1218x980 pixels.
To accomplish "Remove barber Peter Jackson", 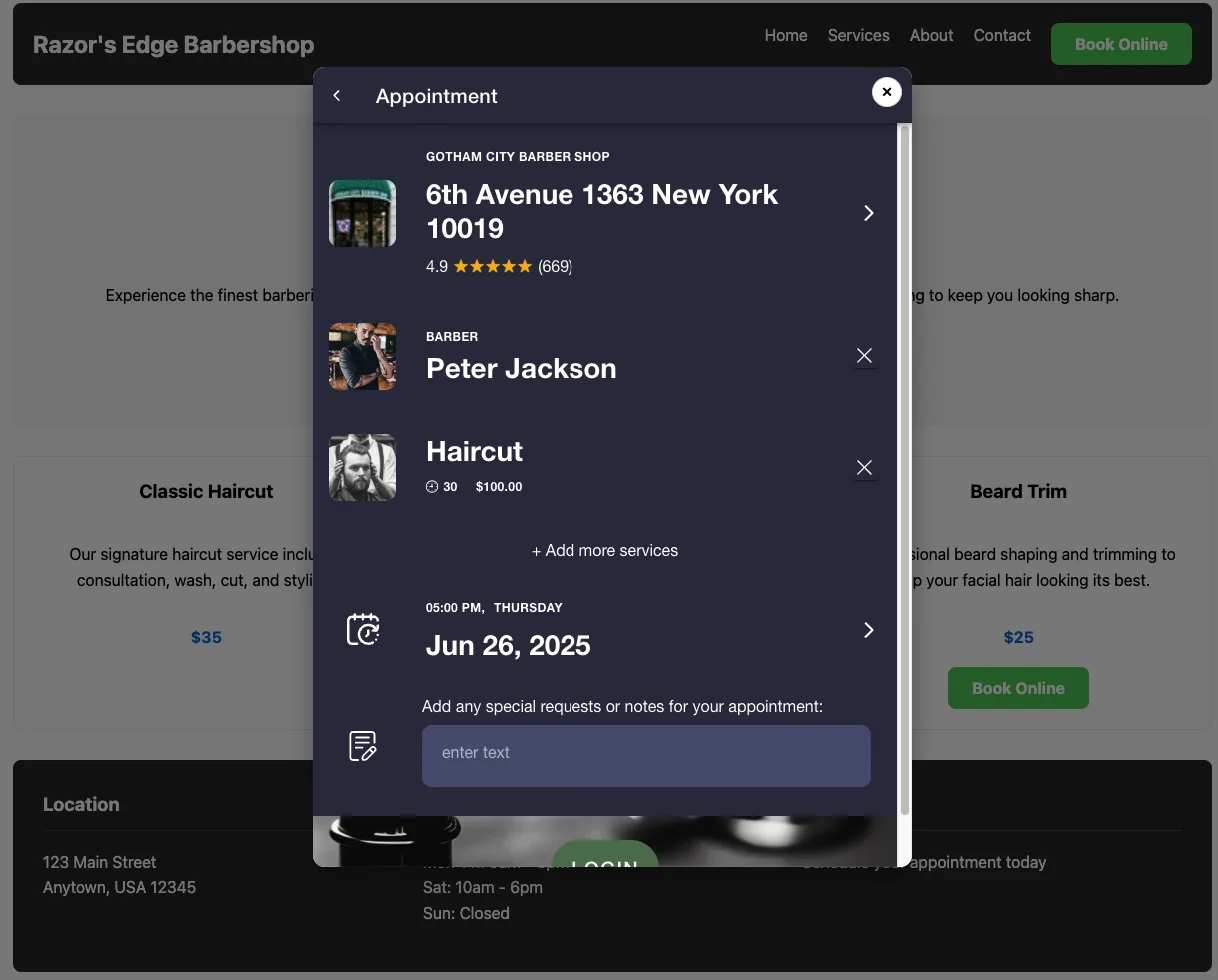I will [x=865, y=356].
